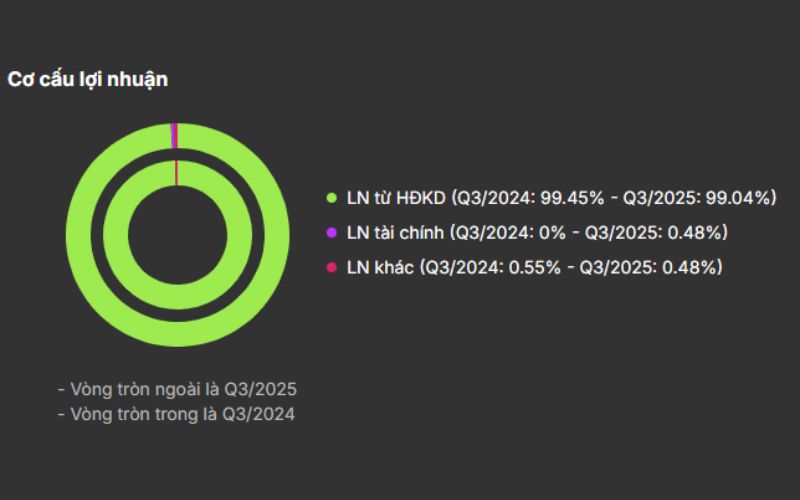This screenshot has height=500, width=800.
Task: Click the "Cơ cấu lợi nhuận" chart title
Action: coord(87,80)
